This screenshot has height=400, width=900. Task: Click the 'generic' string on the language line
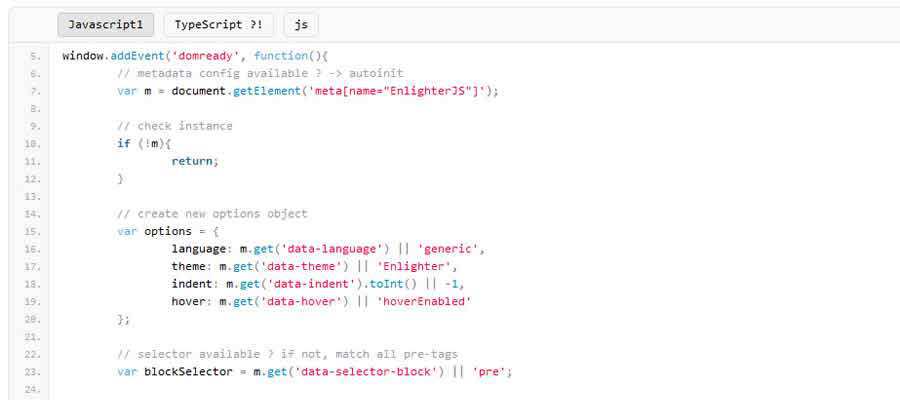click(450, 249)
